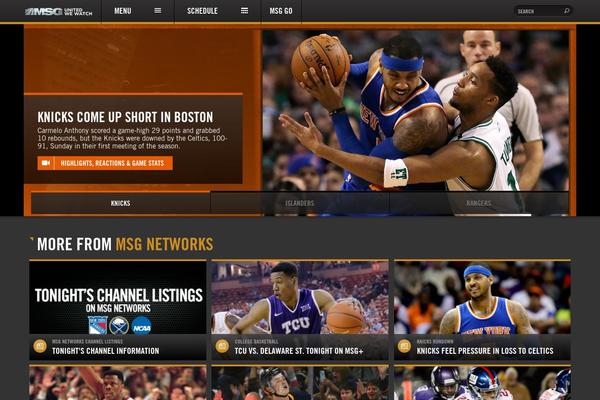Viewport: 600px width, 400px height.
Task: Click the MSG Networks logo
Action: tap(58, 11)
